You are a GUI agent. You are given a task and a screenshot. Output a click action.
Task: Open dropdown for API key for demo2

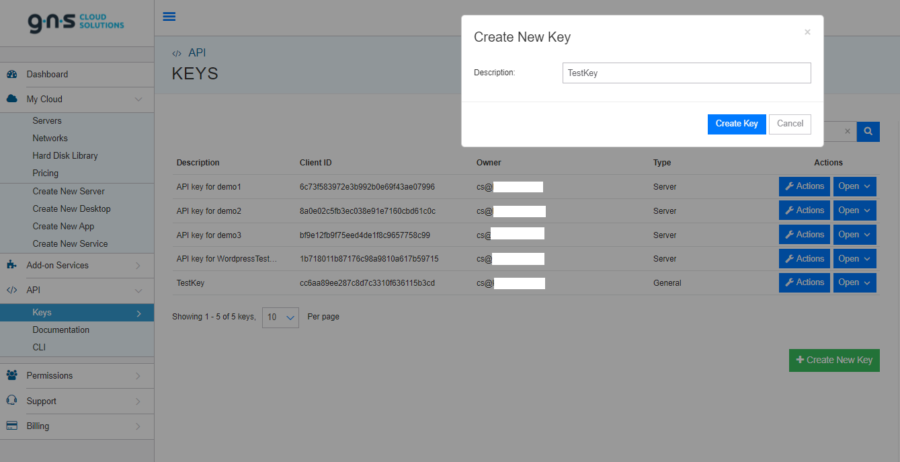click(855, 210)
